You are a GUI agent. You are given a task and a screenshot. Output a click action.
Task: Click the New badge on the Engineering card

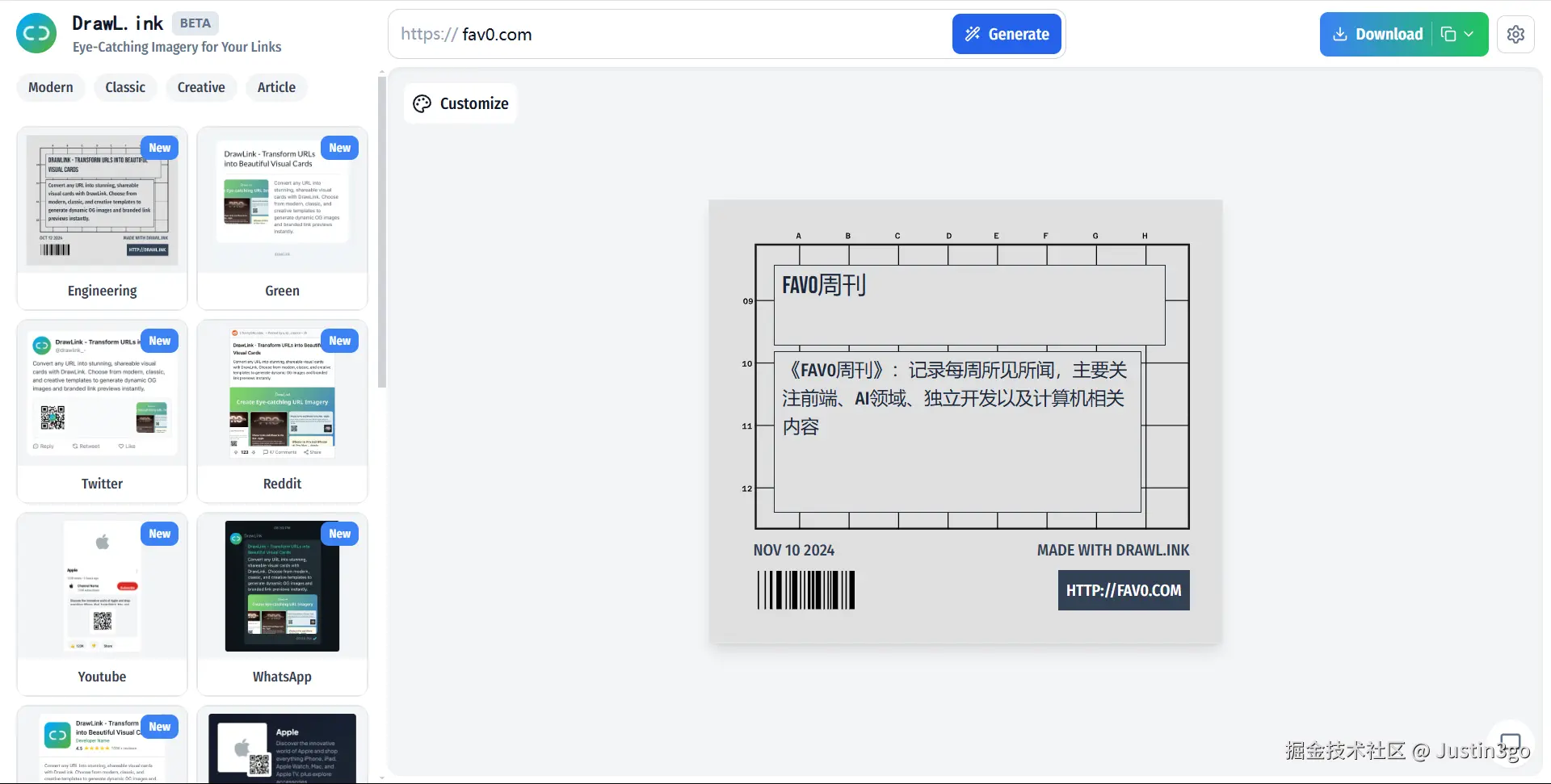click(x=160, y=148)
